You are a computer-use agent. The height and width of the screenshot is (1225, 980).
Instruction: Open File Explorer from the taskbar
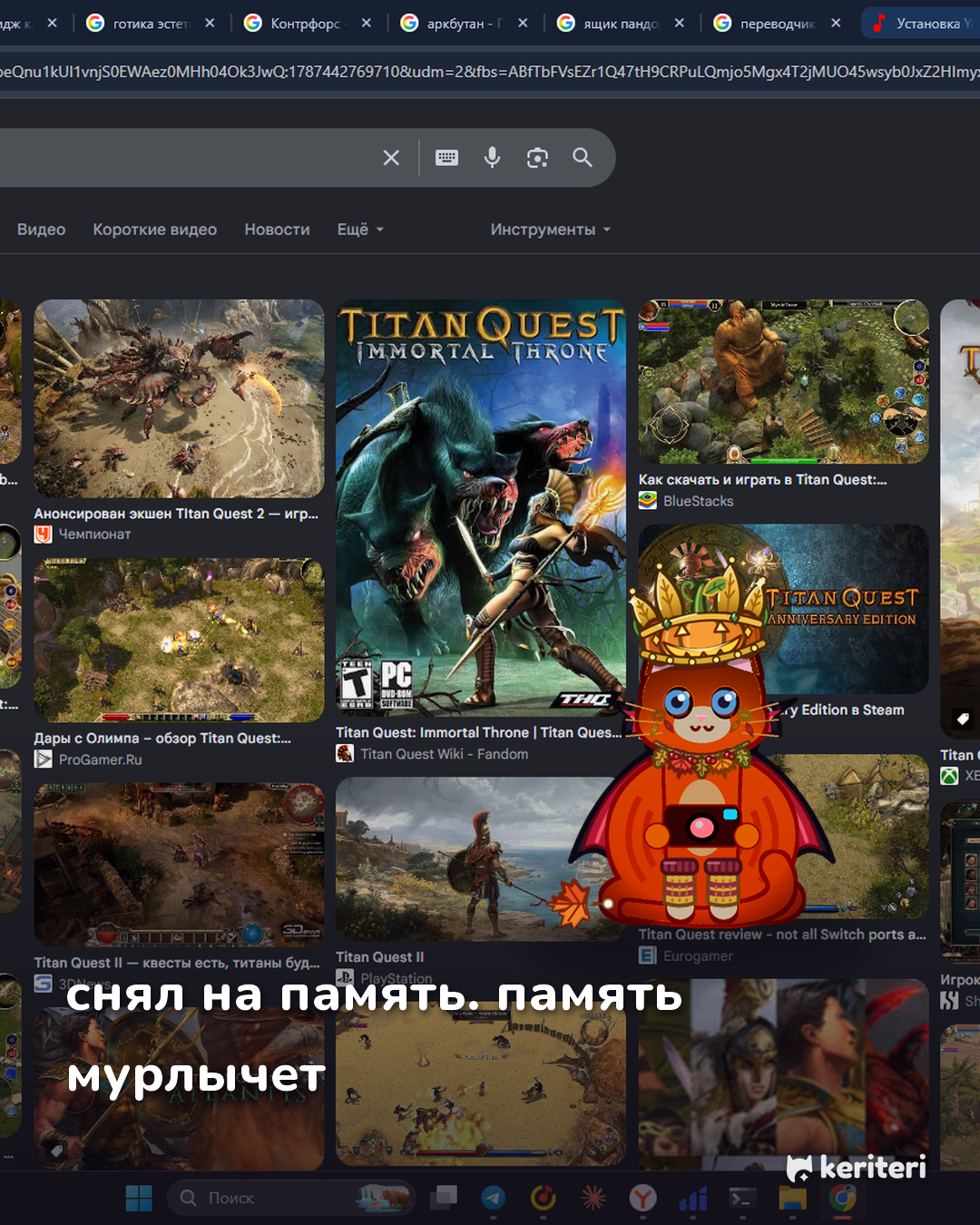coord(792,1198)
